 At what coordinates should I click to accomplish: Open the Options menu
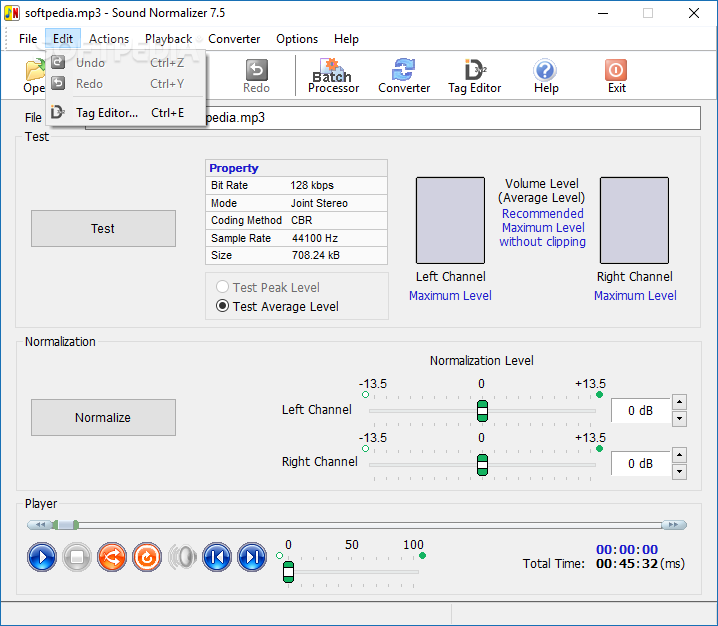coord(297,39)
